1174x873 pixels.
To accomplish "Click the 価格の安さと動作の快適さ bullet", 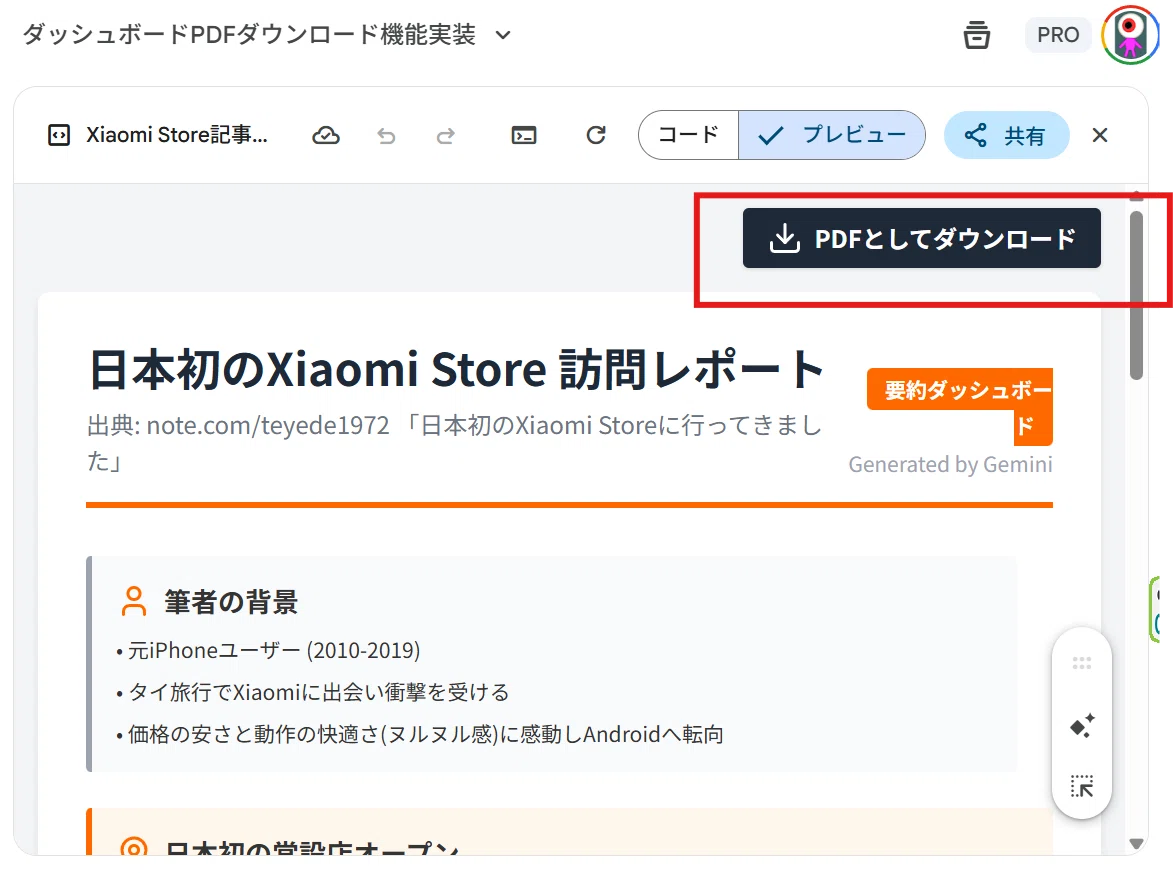I will tap(420, 734).
